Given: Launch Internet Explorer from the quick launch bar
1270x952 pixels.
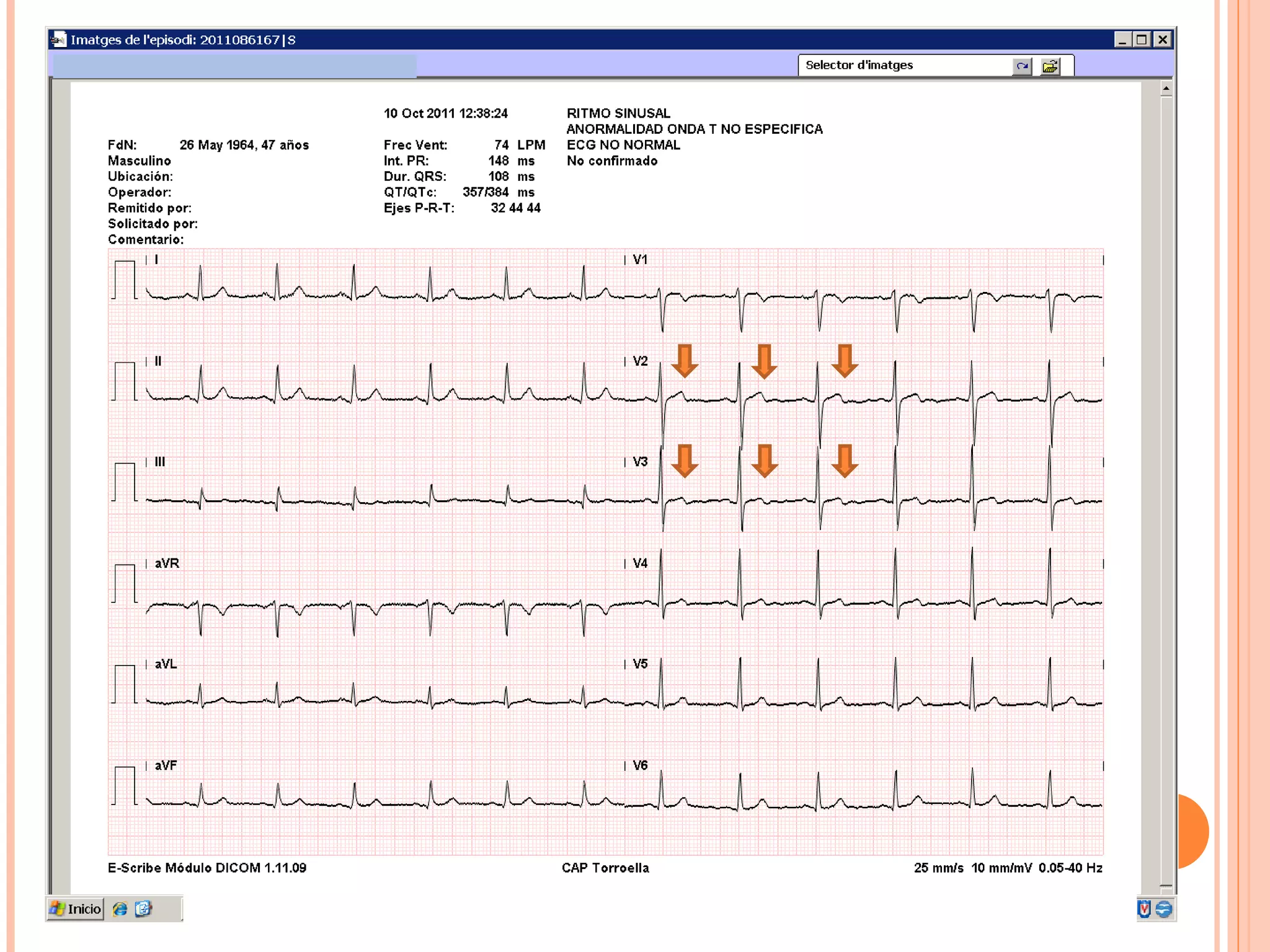Looking at the screenshot, I should 120,909.
